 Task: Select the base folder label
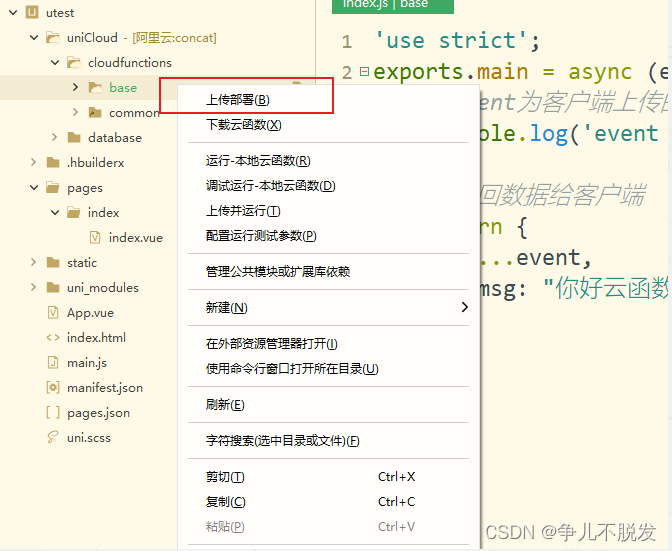coord(123,87)
